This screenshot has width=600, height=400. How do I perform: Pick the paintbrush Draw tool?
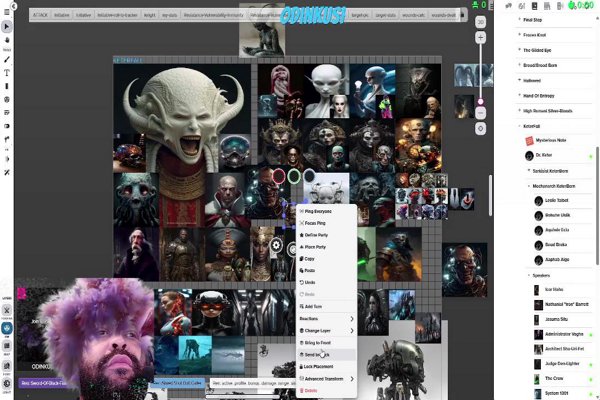pos(7,59)
